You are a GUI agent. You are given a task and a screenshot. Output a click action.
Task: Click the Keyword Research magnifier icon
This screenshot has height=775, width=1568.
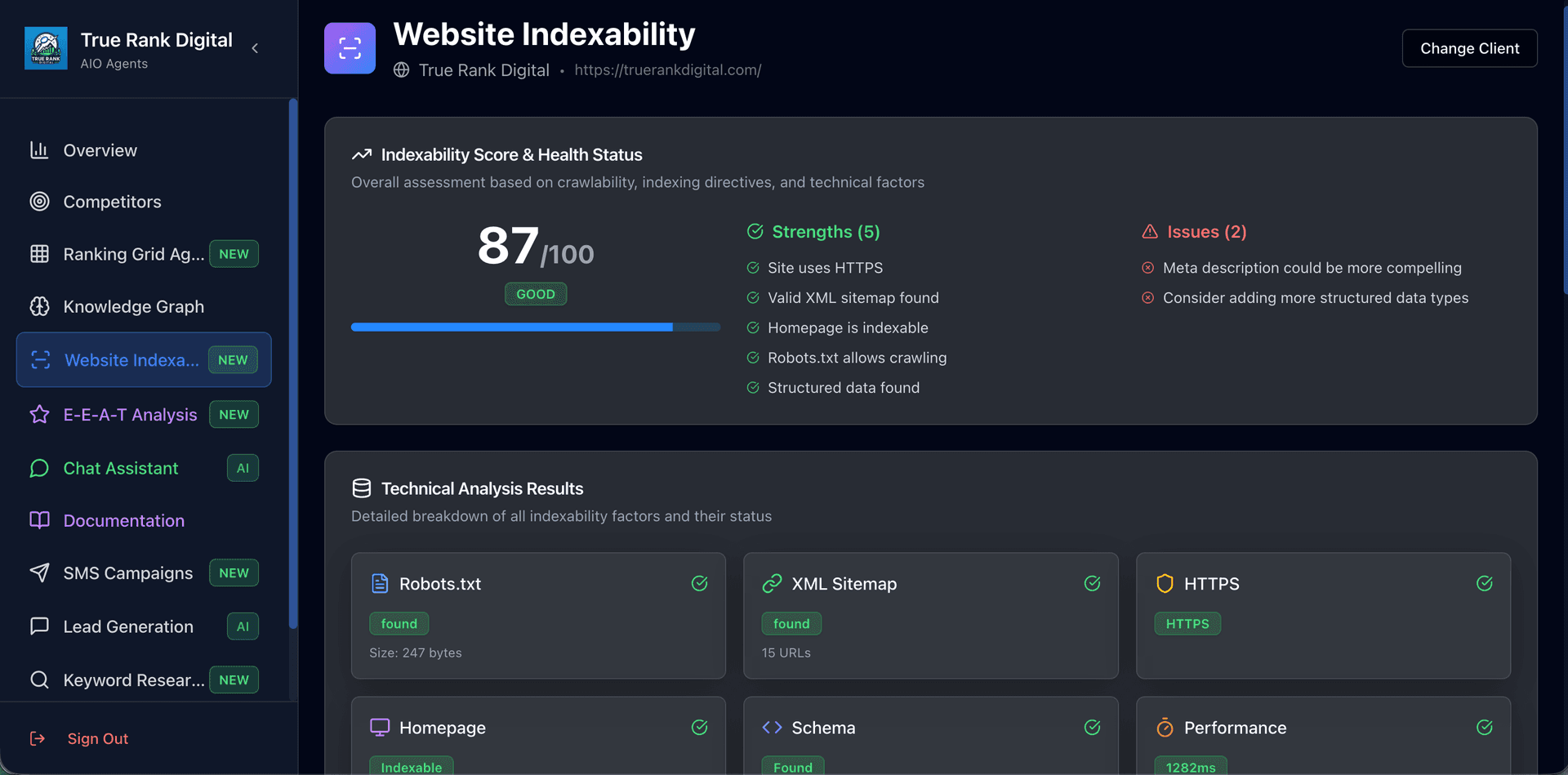pos(39,679)
